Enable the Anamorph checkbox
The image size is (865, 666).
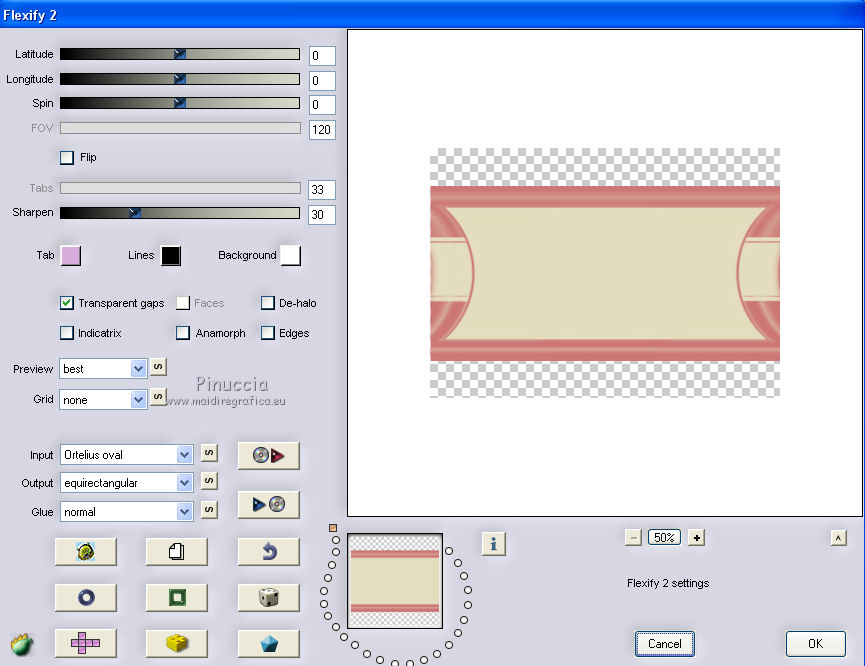[x=183, y=333]
